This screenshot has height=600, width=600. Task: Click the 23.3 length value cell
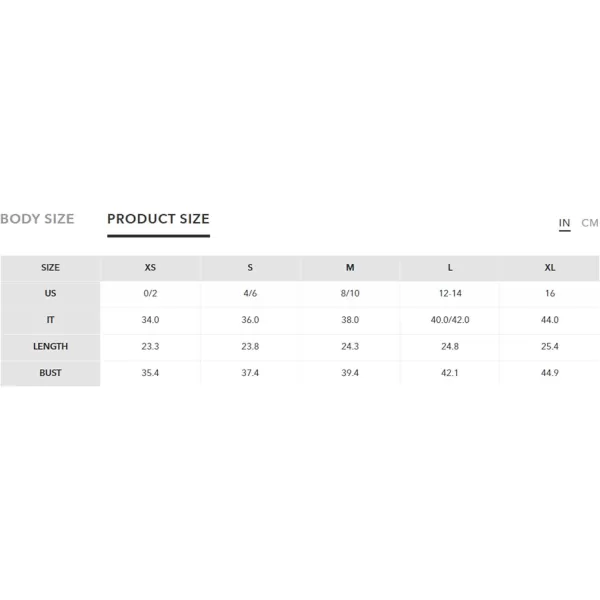150,347
